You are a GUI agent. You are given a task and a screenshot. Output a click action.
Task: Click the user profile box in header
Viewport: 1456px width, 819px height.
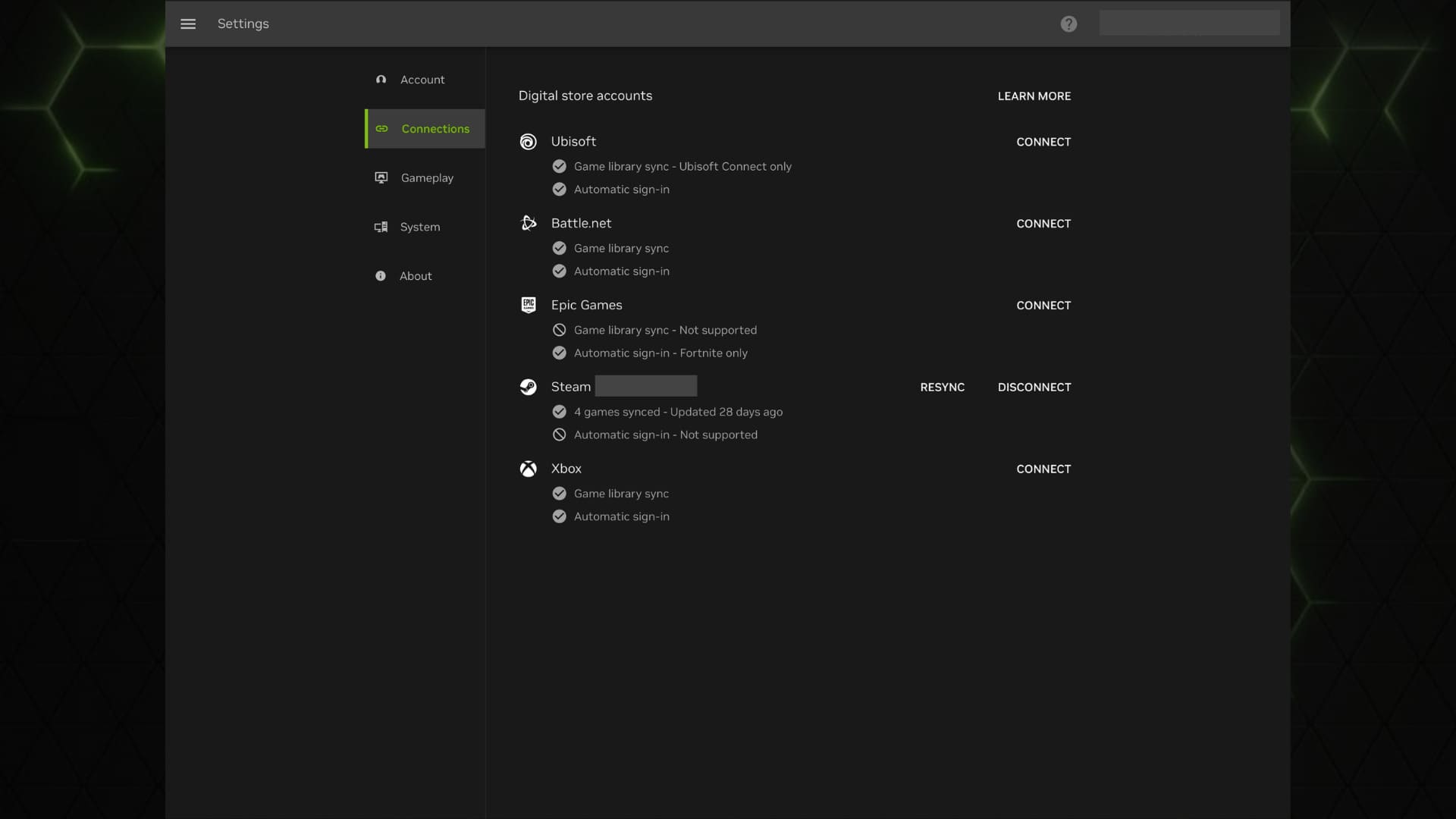(1189, 23)
